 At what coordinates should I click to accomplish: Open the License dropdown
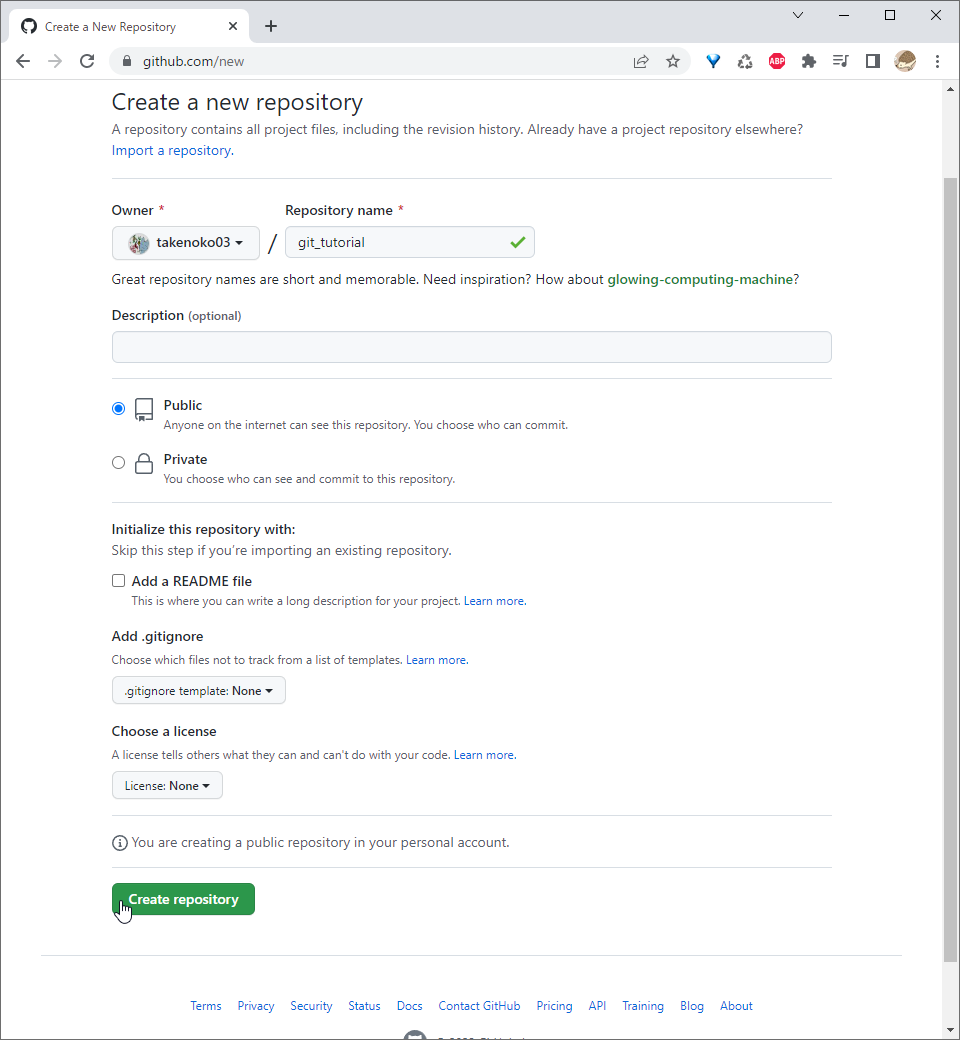[167, 785]
